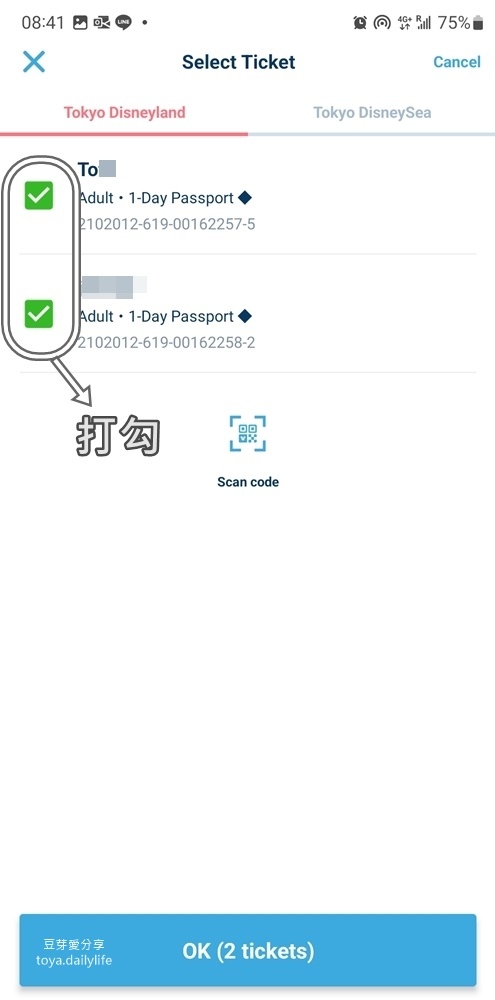The height and width of the screenshot is (1000, 495).
Task: Tap the hotspot status icon
Action: click(382, 23)
